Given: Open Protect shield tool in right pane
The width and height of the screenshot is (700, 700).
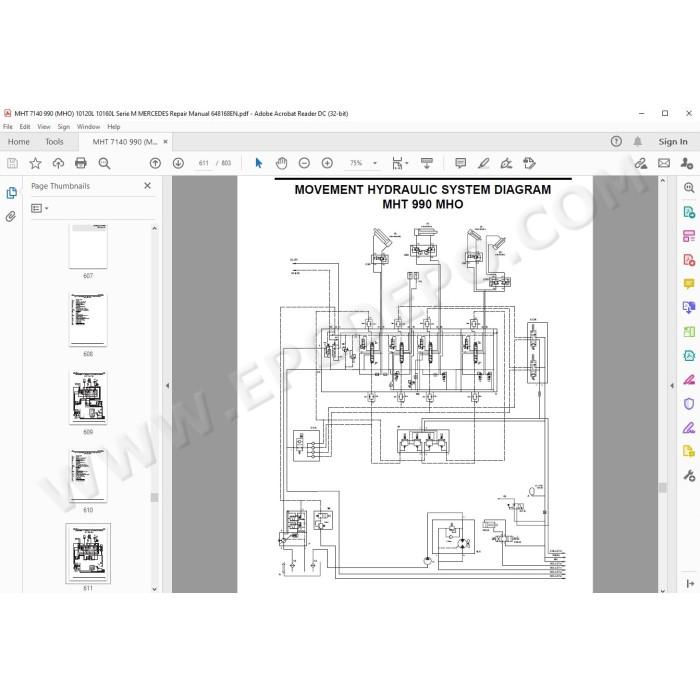Looking at the screenshot, I should pos(689,404).
